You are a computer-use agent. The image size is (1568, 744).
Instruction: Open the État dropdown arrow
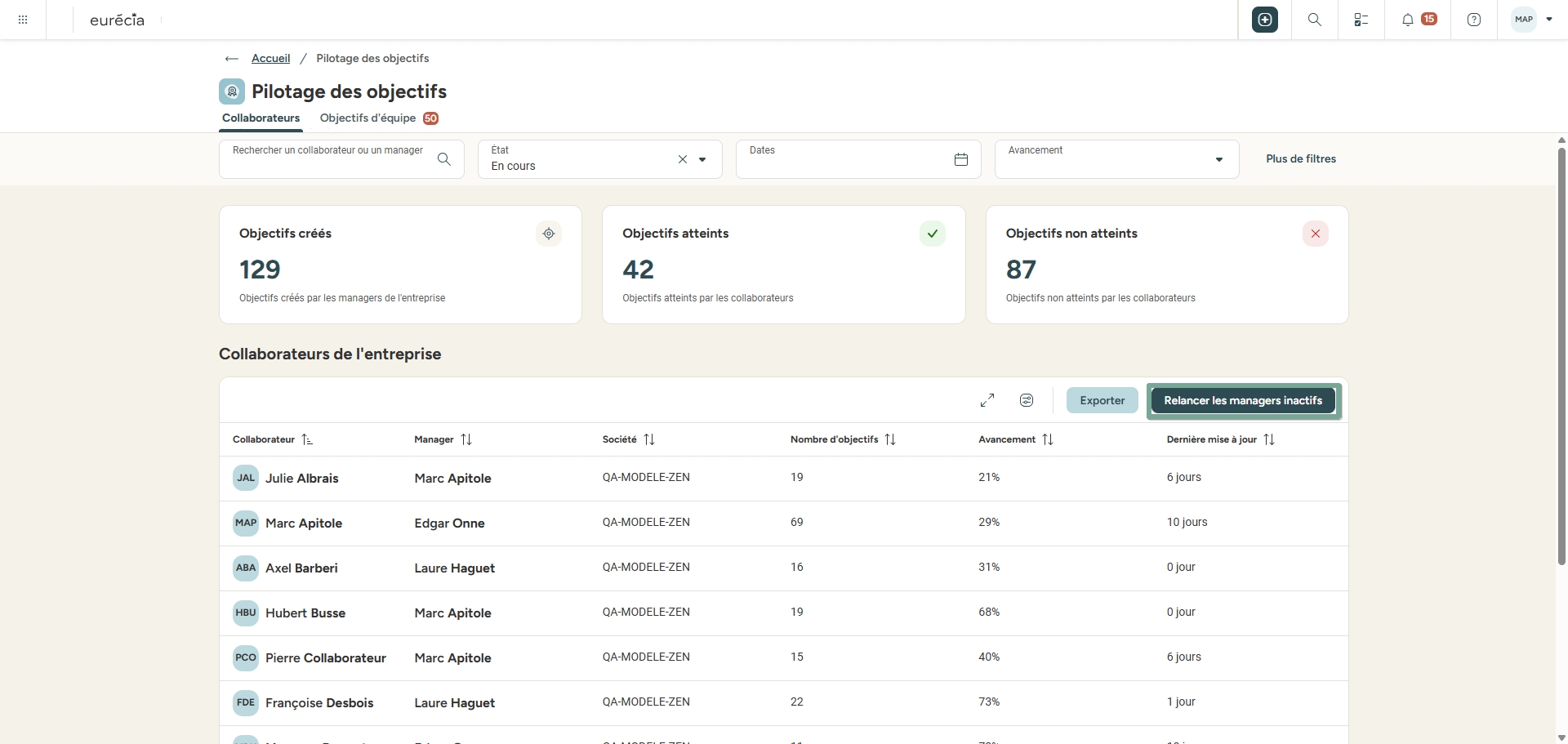[x=702, y=159]
